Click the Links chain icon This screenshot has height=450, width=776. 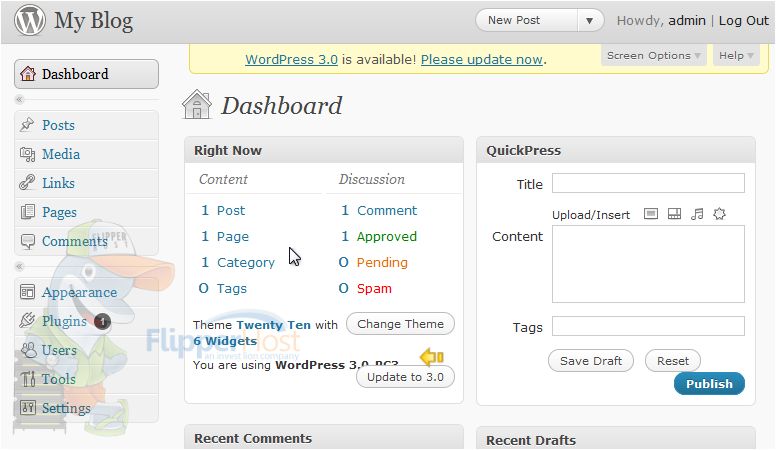pyautogui.click(x=27, y=183)
